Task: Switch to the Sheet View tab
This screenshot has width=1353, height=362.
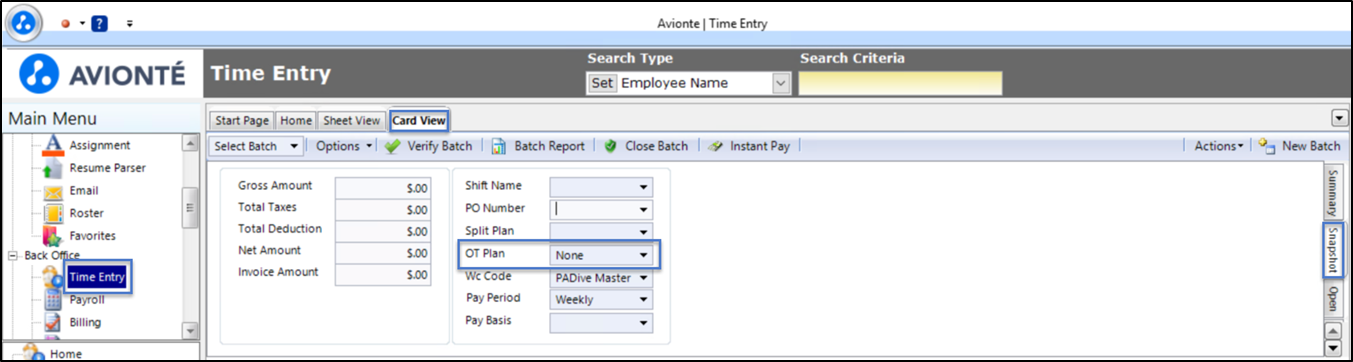Action: click(352, 120)
